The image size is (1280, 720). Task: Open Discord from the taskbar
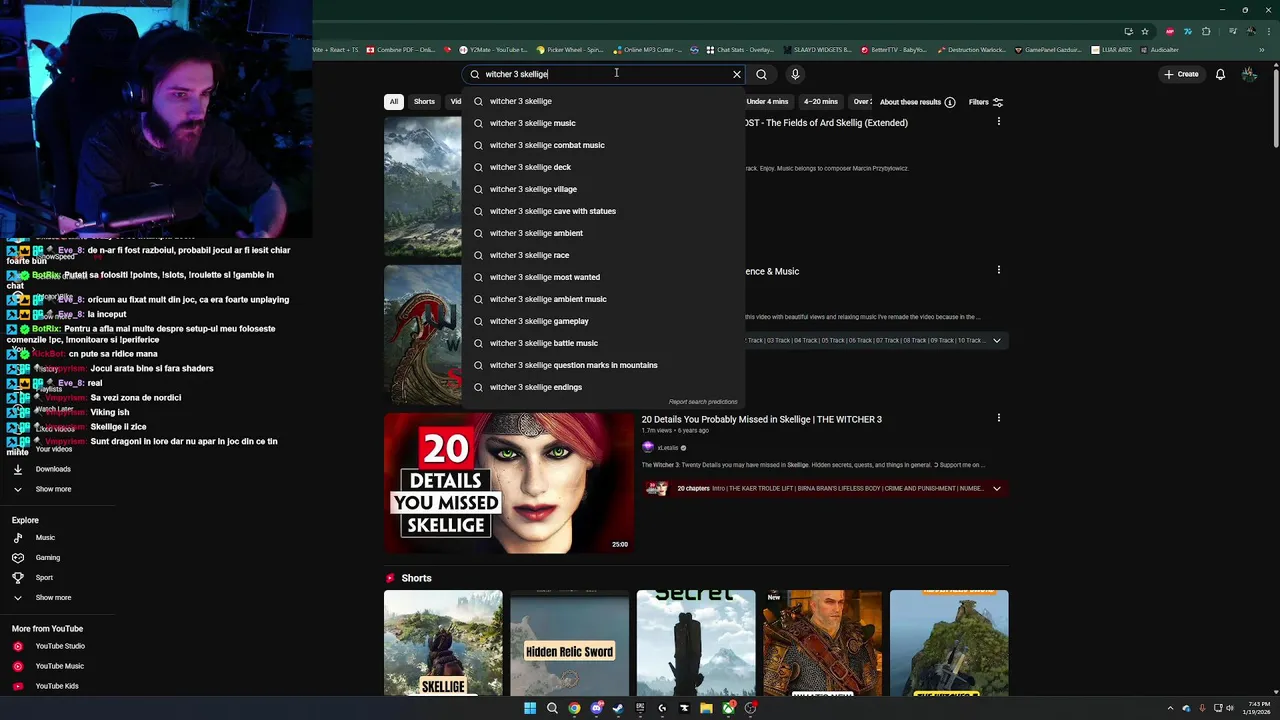click(x=596, y=708)
